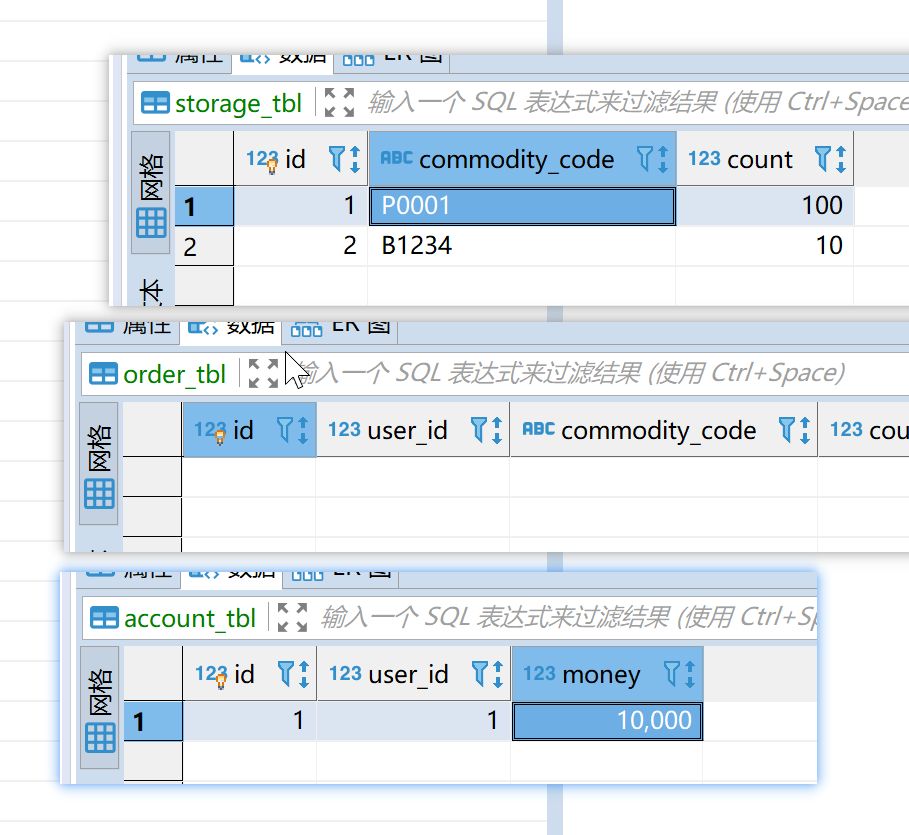This screenshot has height=835, width=909.
Task: Sort order_tbl by commodity_code arrows
Action: tap(805, 430)
